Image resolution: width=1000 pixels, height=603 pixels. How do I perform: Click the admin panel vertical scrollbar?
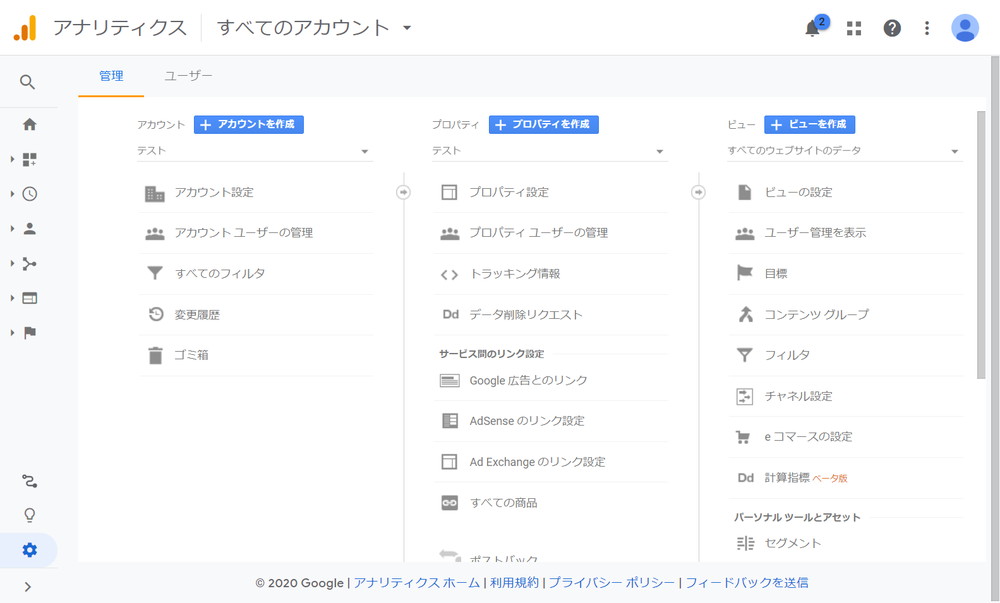(x=981, y=245)
